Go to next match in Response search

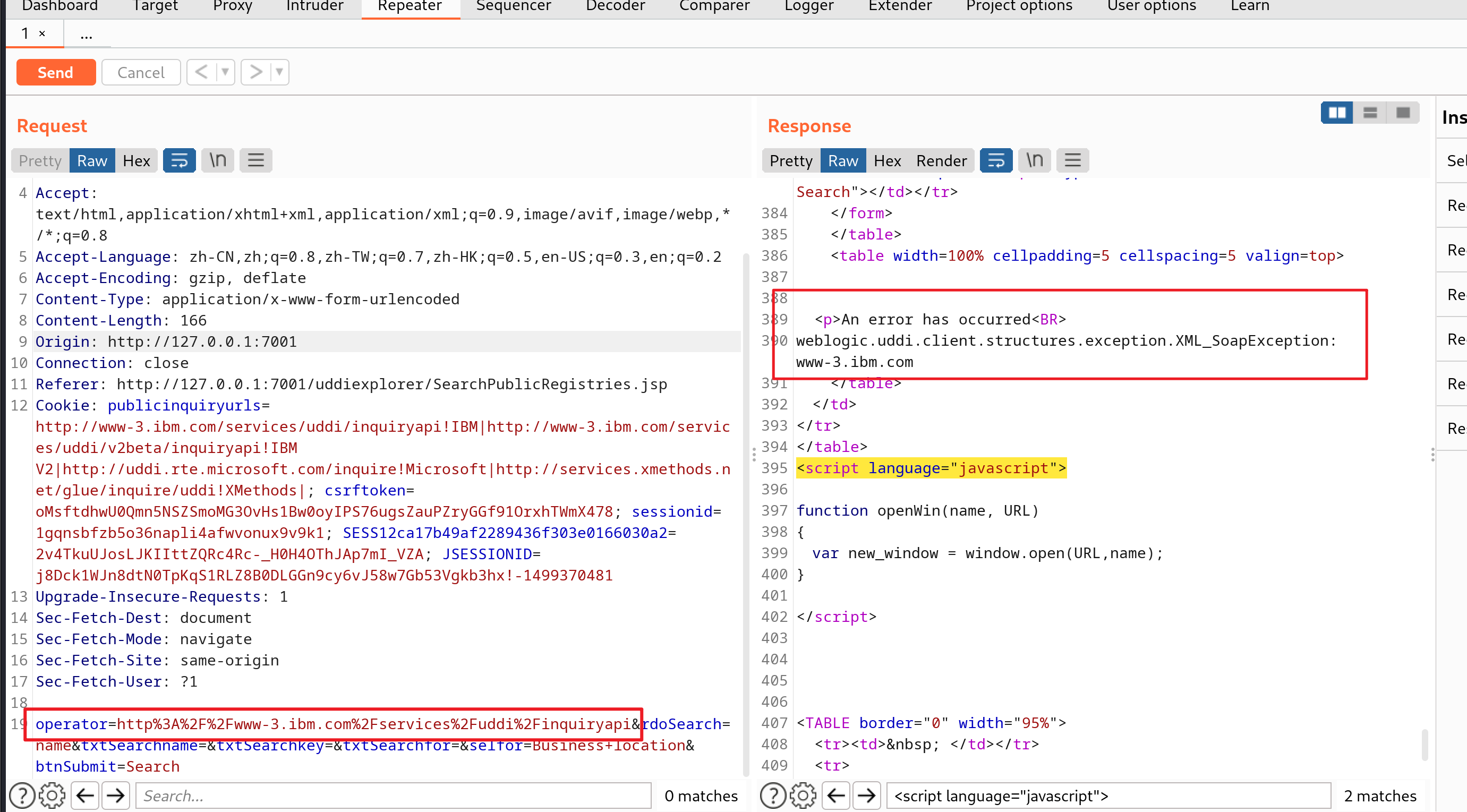[866, 796]
